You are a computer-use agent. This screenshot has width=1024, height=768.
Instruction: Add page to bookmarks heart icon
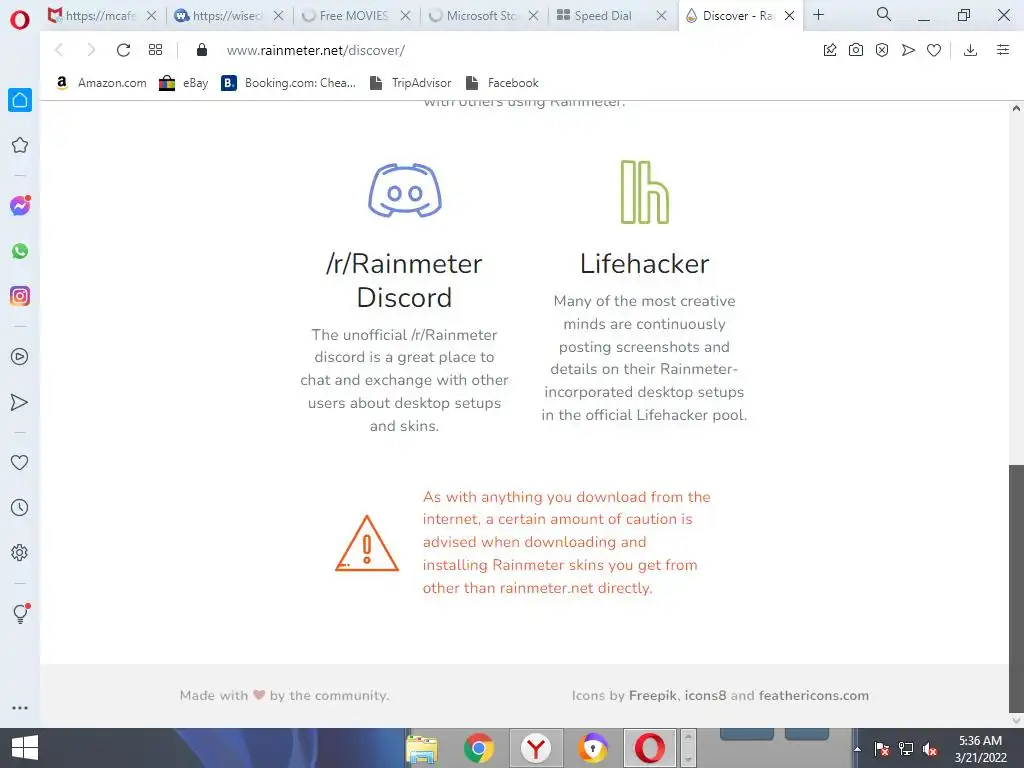934,50
